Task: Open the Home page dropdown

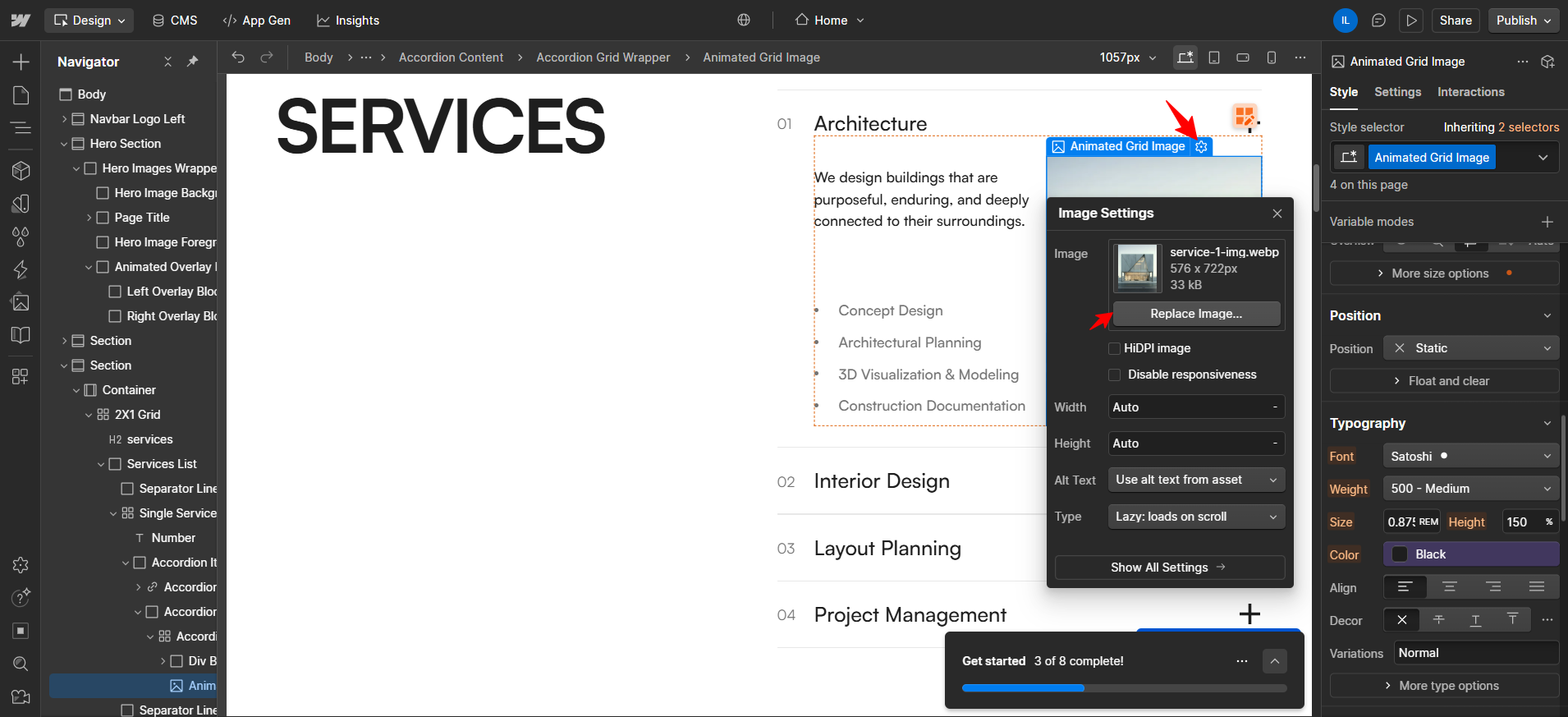Action: coord(830,21)
